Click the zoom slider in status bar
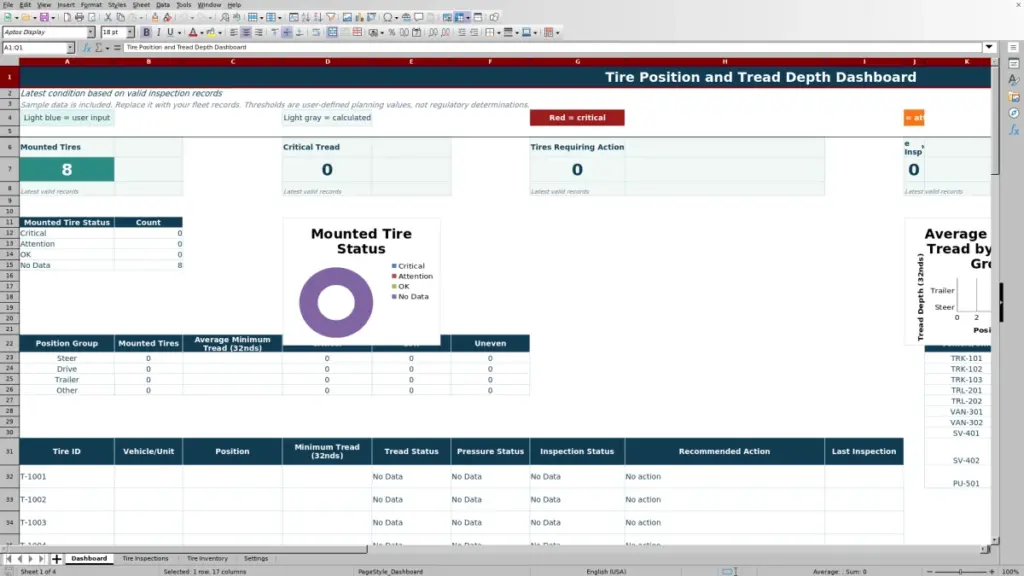The image size is (1024, 576). click(x=961, y=571)
